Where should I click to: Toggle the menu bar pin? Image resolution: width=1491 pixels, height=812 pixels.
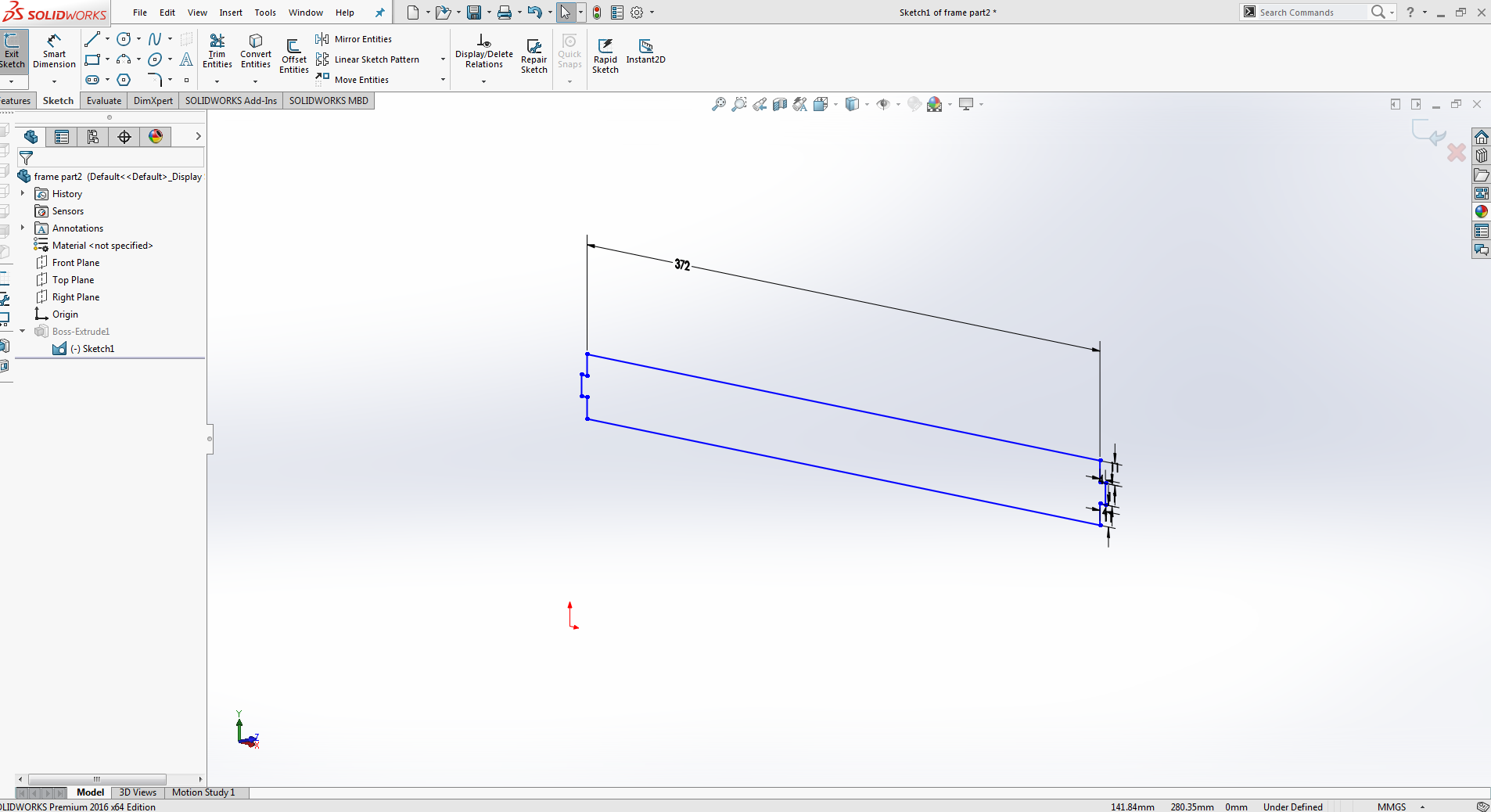tap(380, 13)
